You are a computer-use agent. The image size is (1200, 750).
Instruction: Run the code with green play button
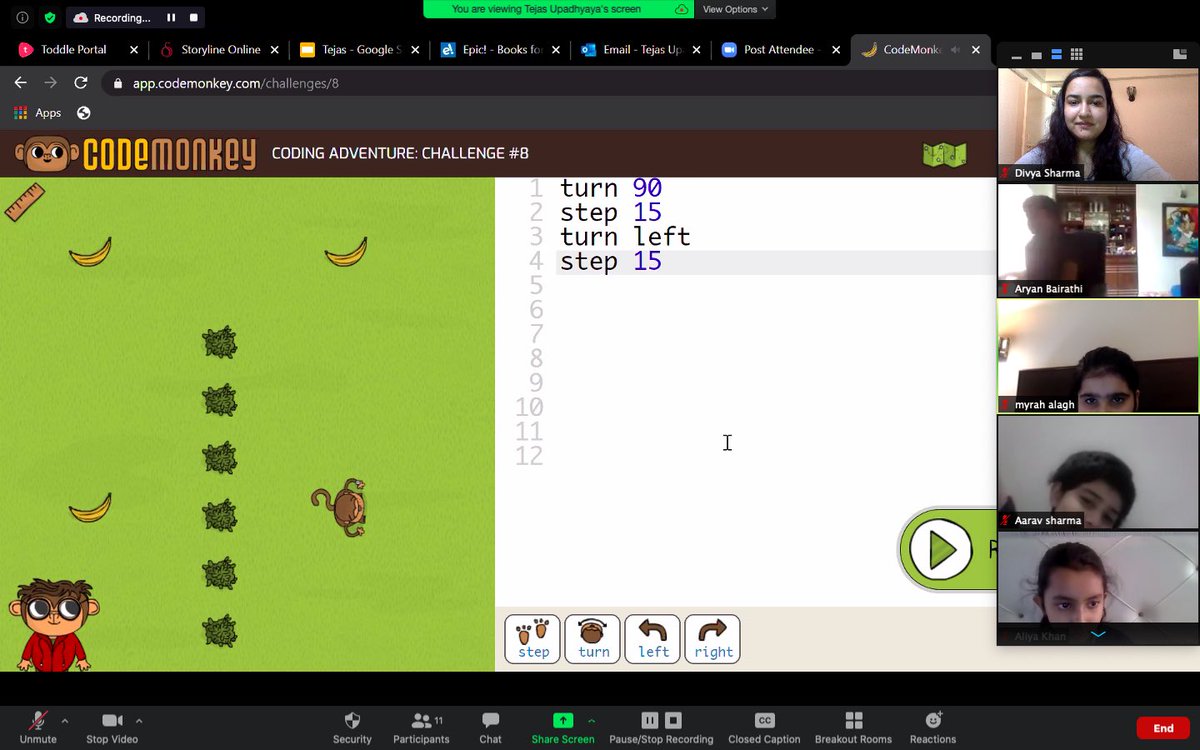pyautogui.click(x=941, y=549)
